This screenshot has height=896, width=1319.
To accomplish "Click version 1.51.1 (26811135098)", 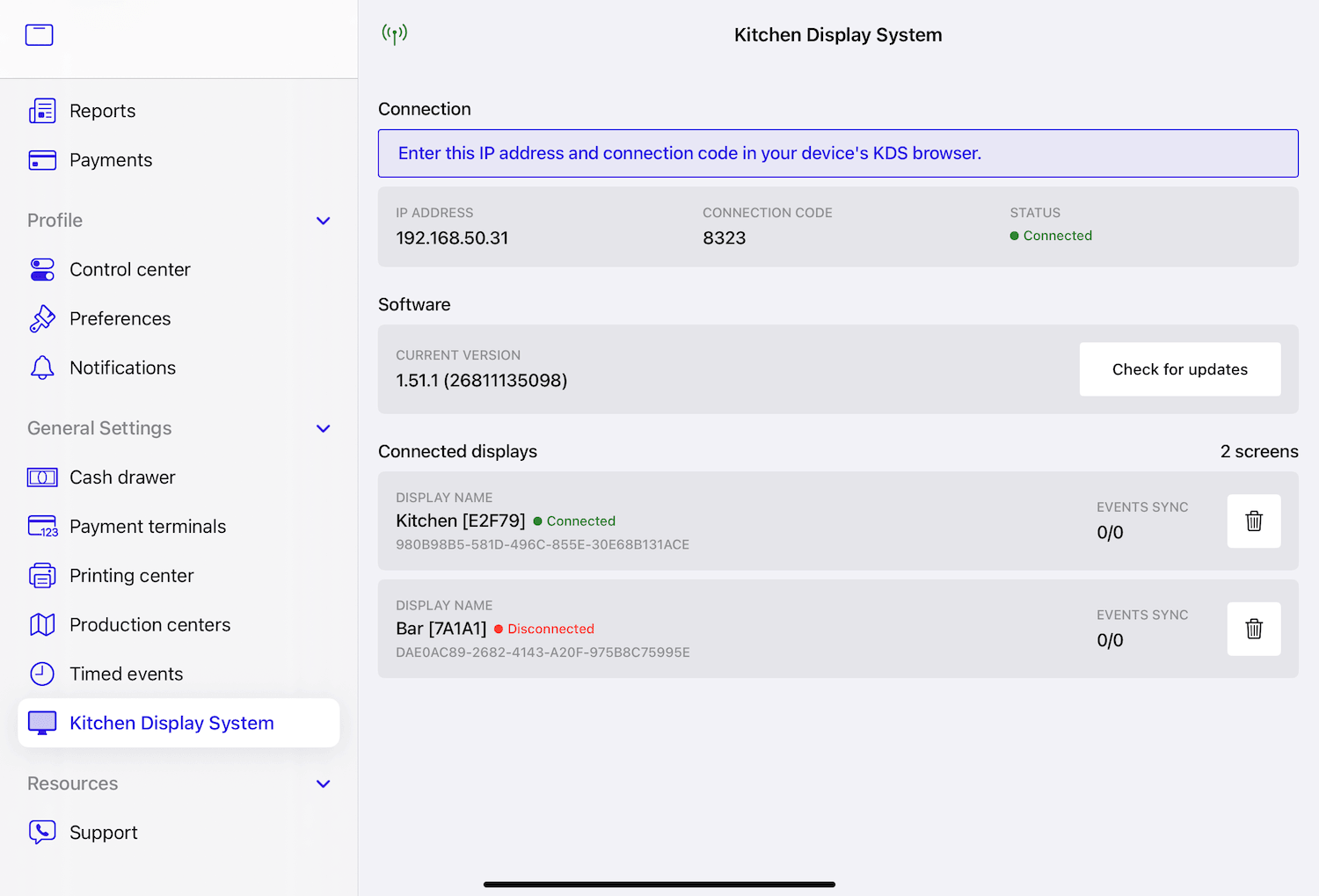I will (x=481, y=381).
